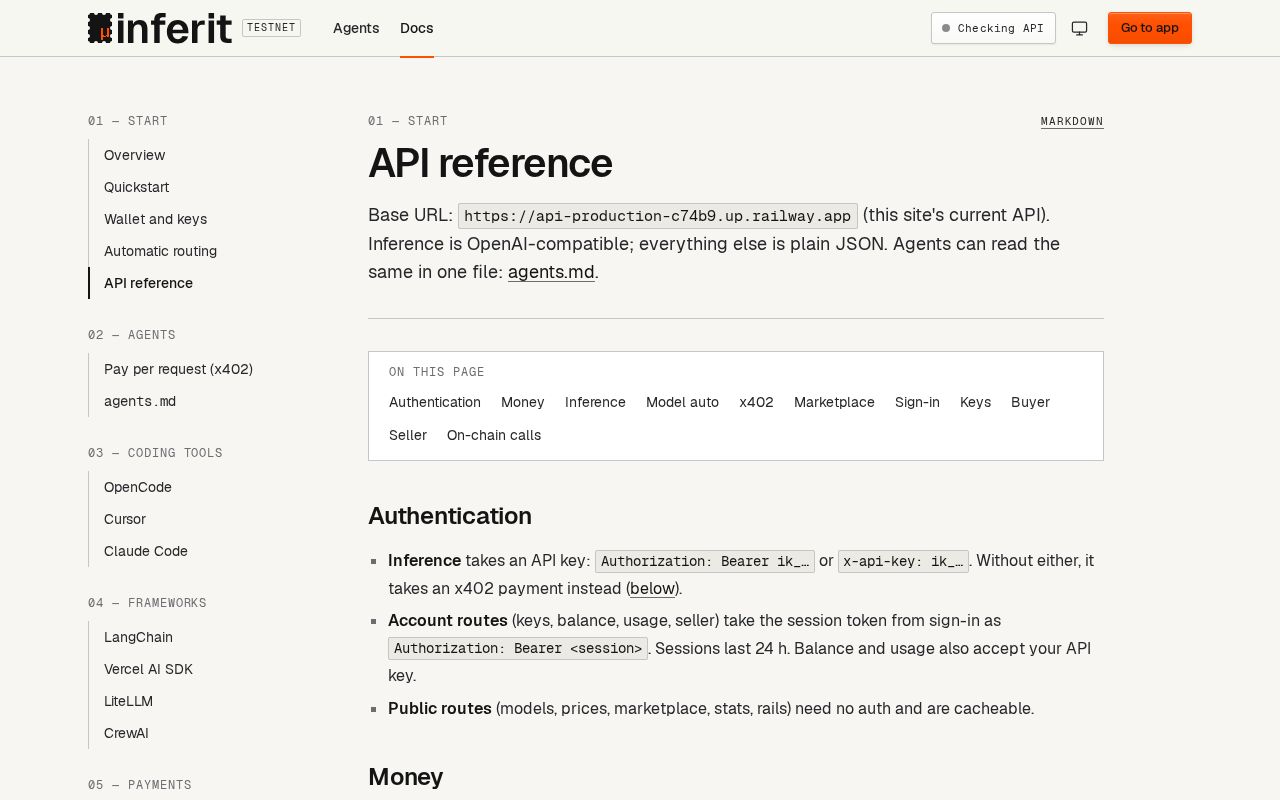The width and height of the screenshot is (1280, 800).
Task: Click the TESTNET badge
Action: point(271,28)
